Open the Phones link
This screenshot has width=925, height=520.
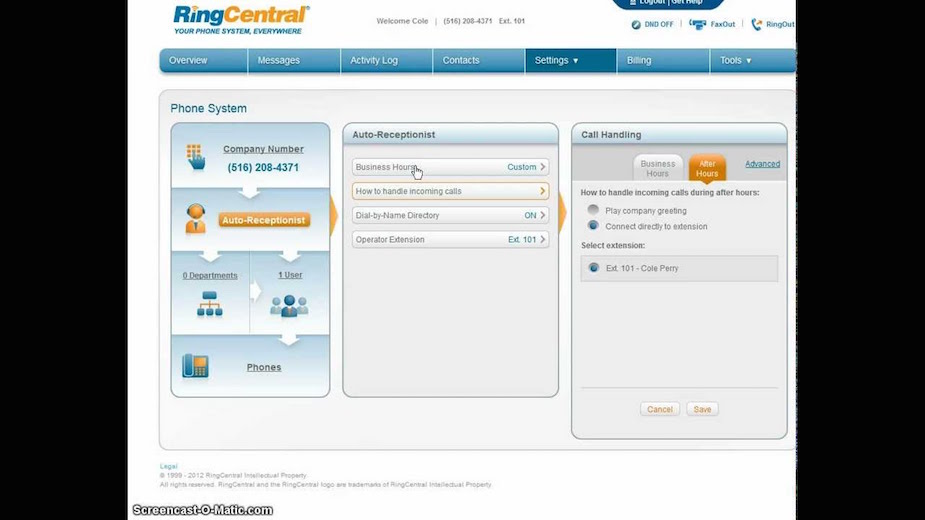(x=264, y=367)
